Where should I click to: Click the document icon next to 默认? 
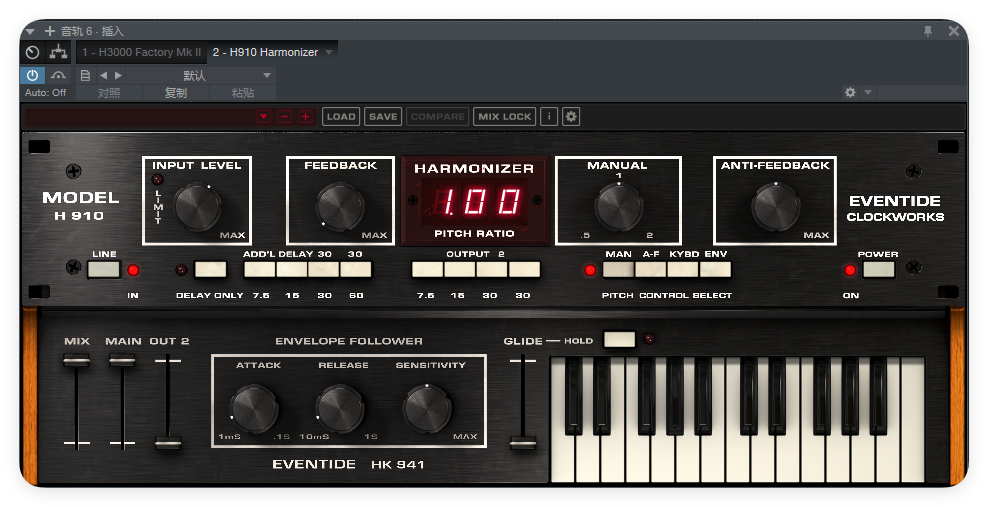(x=85, y=76)
